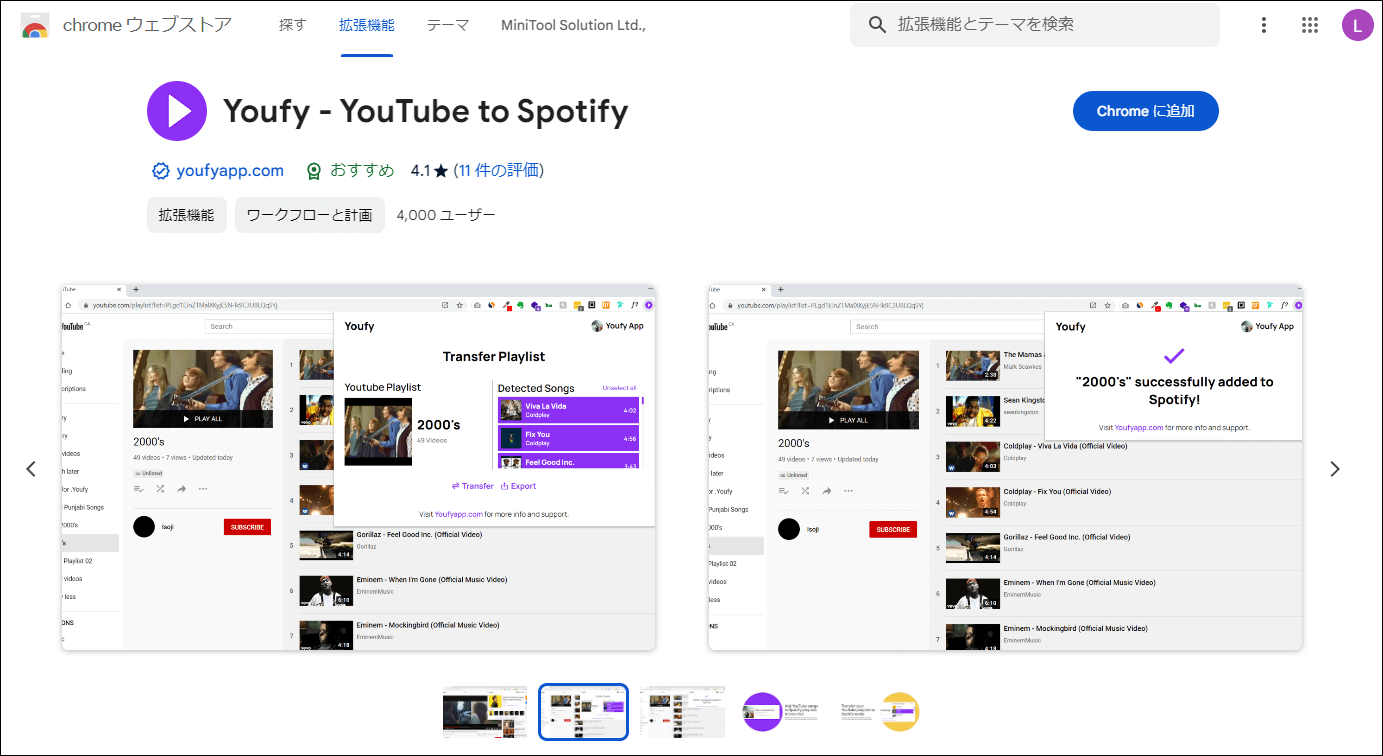
Task: Click the おすすめ featured badge
Action: coord(350,171)
